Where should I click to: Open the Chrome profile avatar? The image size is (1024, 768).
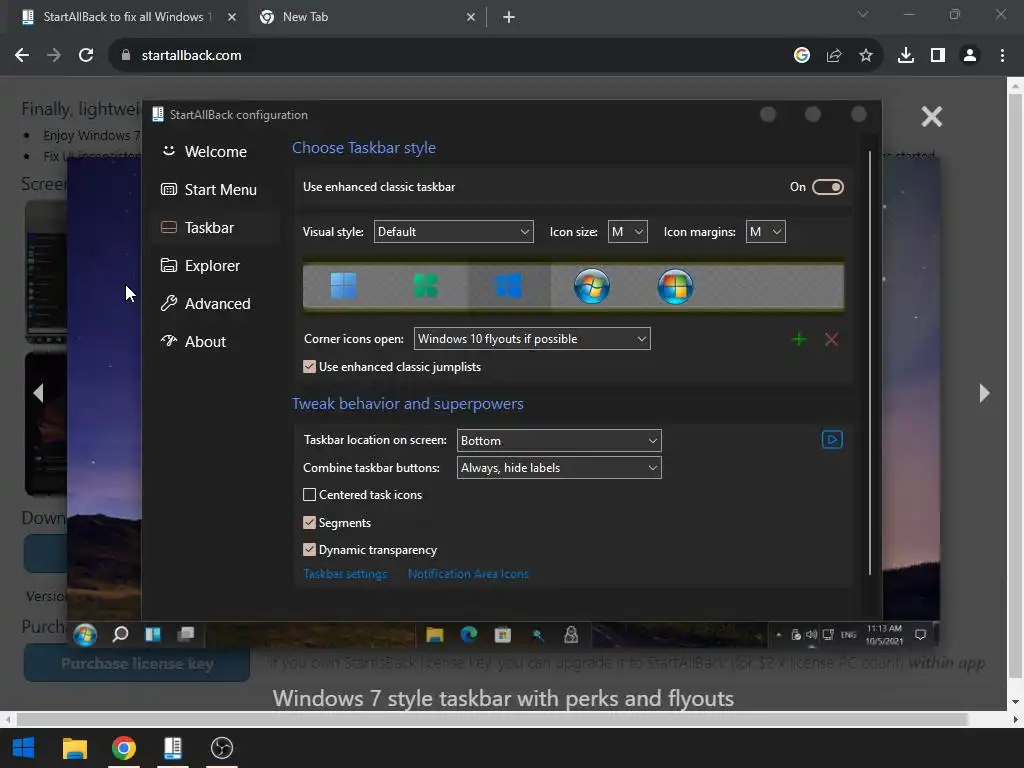970,56
